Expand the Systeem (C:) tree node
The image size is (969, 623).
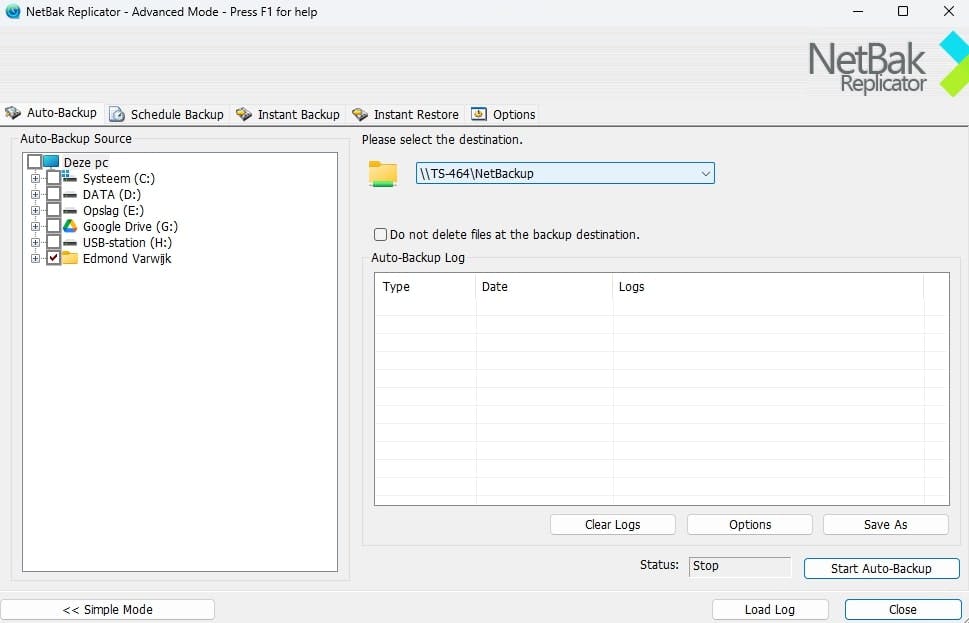tap(36, 179)
